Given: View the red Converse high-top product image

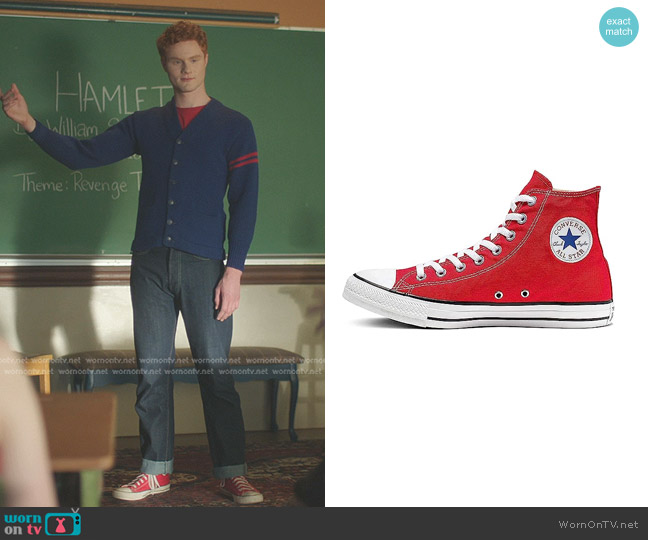Looking at the screenshot, I should (x=478, y=250).
